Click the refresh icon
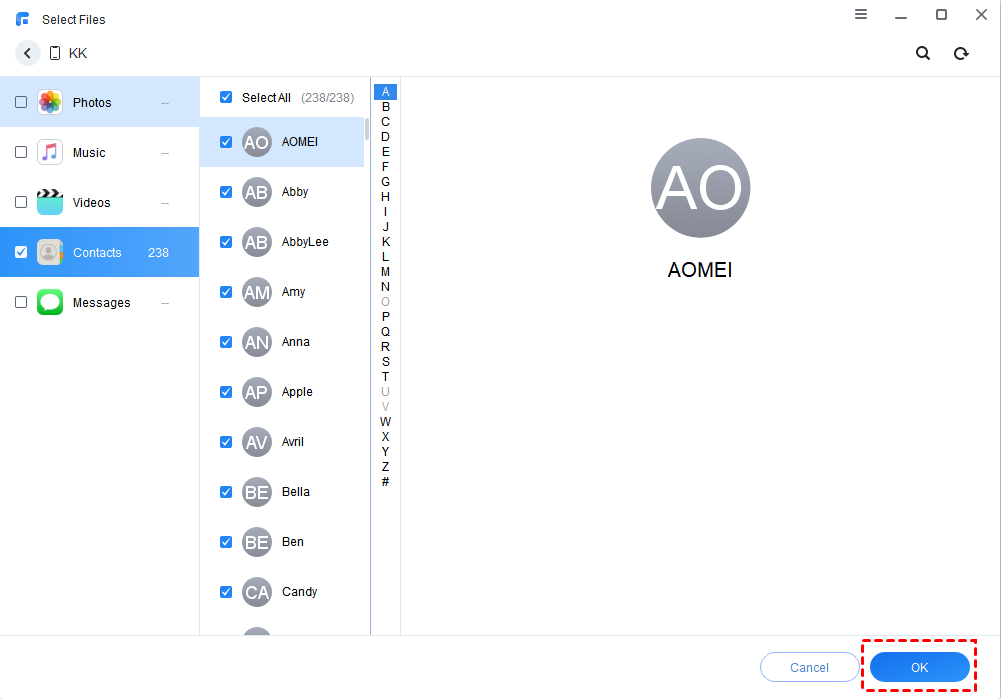The image size is (1001, 699). click(961, 53)
